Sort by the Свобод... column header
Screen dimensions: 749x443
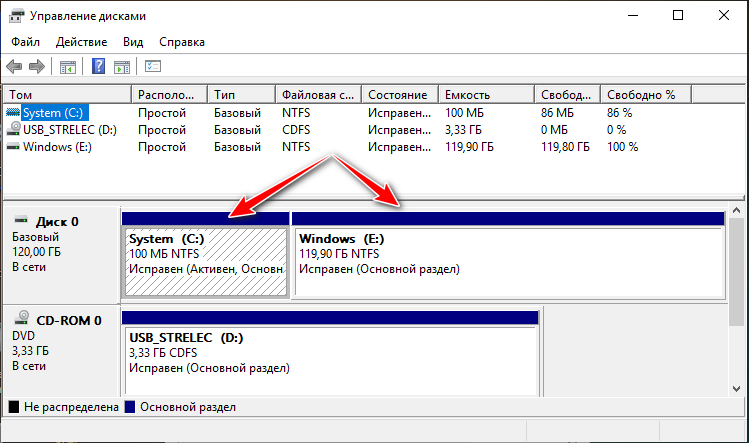567,95
